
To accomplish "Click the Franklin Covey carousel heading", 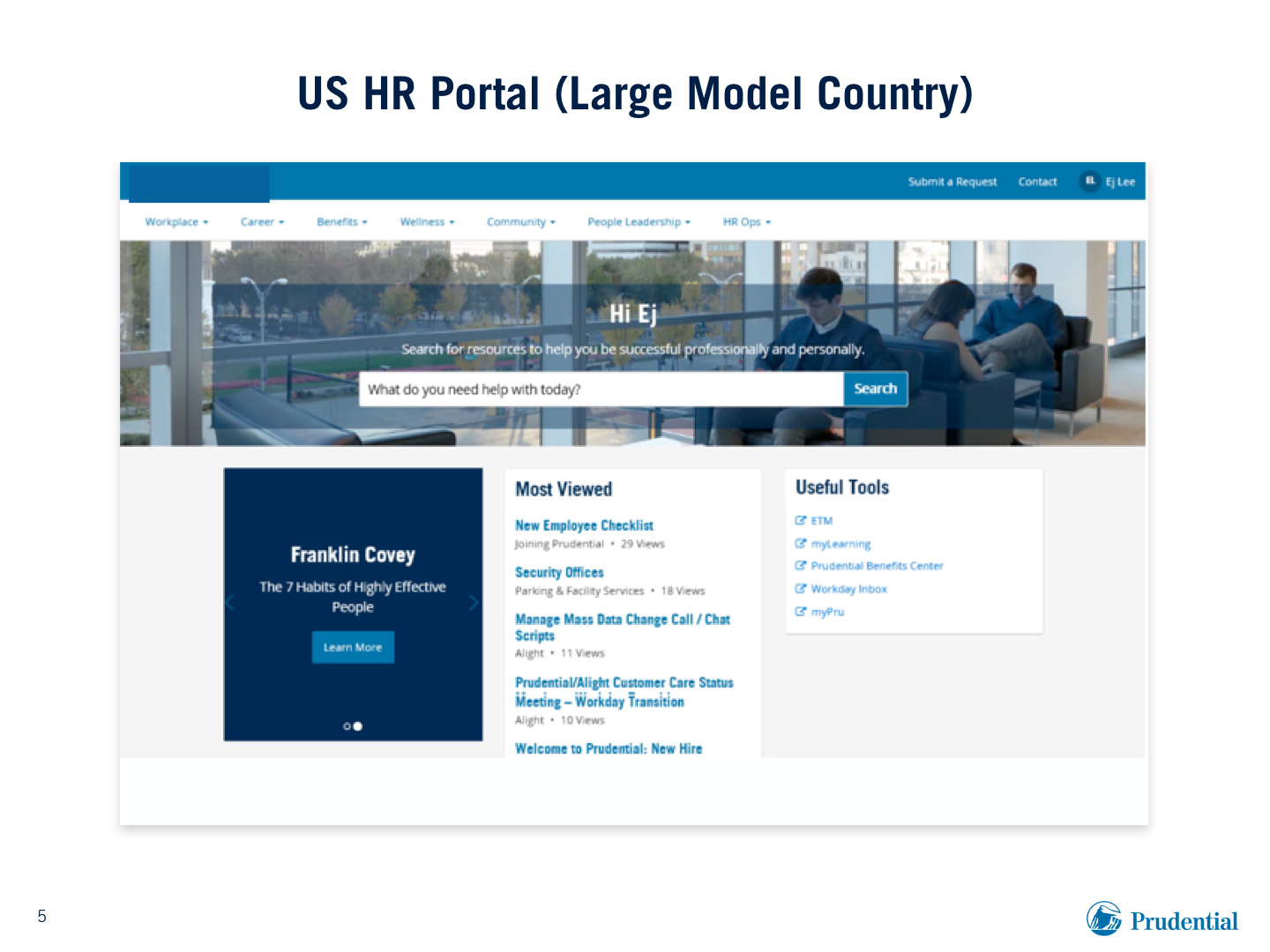I will pyautogui.click(x=353, y=554).
